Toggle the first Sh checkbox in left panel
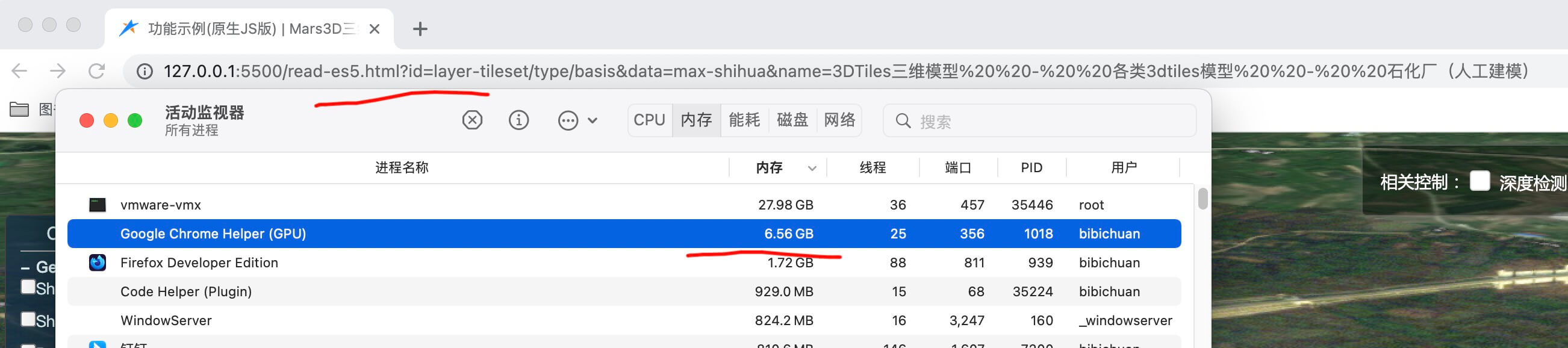 coord(28,287)
